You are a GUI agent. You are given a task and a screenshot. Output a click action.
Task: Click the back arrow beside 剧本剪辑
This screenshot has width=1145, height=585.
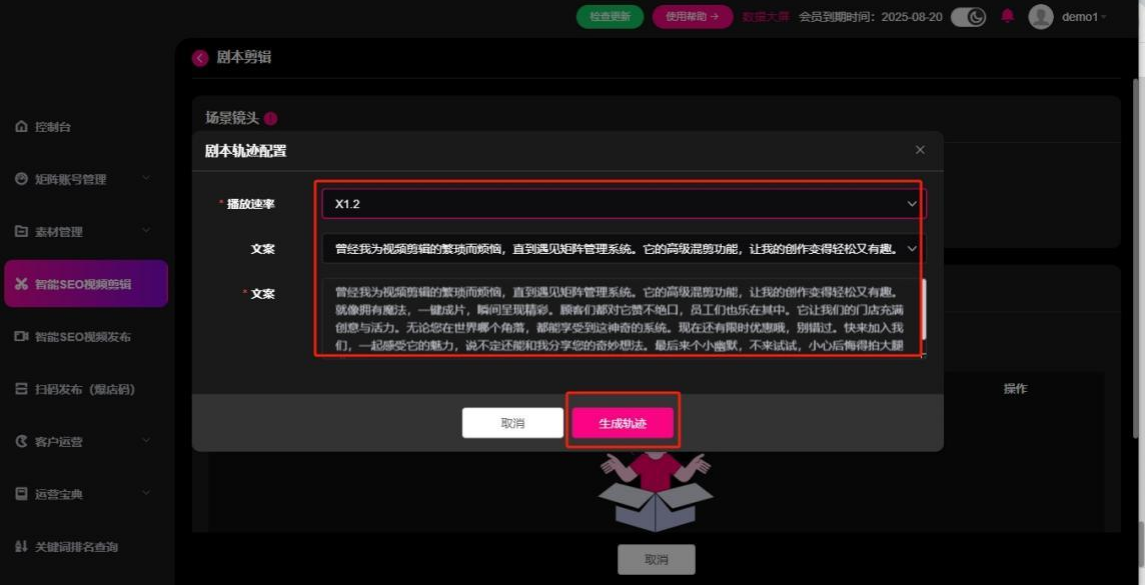click(x=198, y=59)
